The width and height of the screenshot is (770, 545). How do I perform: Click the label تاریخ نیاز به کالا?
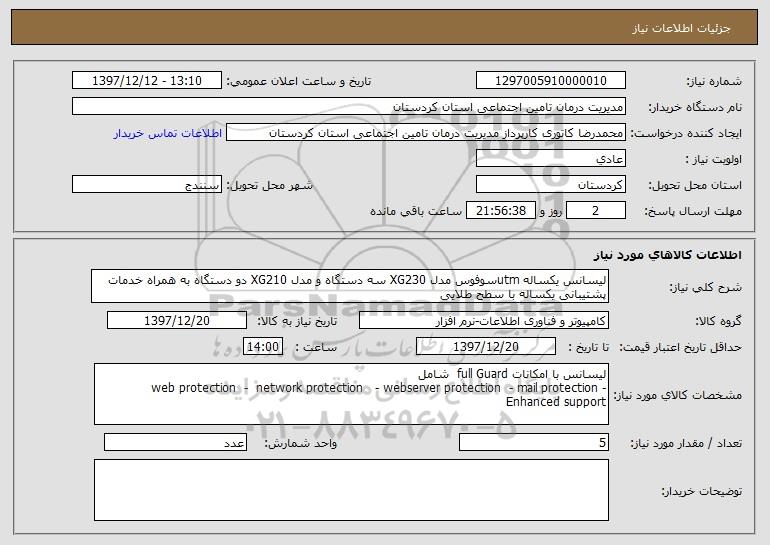click(x=297, y=322)
